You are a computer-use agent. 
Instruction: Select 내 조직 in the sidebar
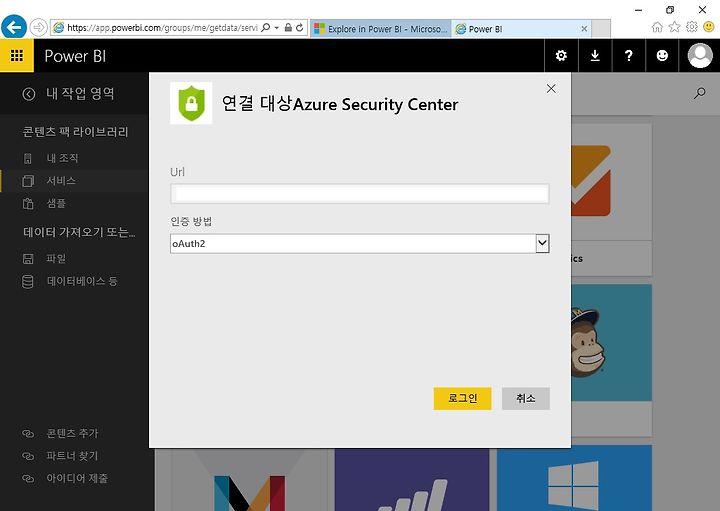(62, 158)
